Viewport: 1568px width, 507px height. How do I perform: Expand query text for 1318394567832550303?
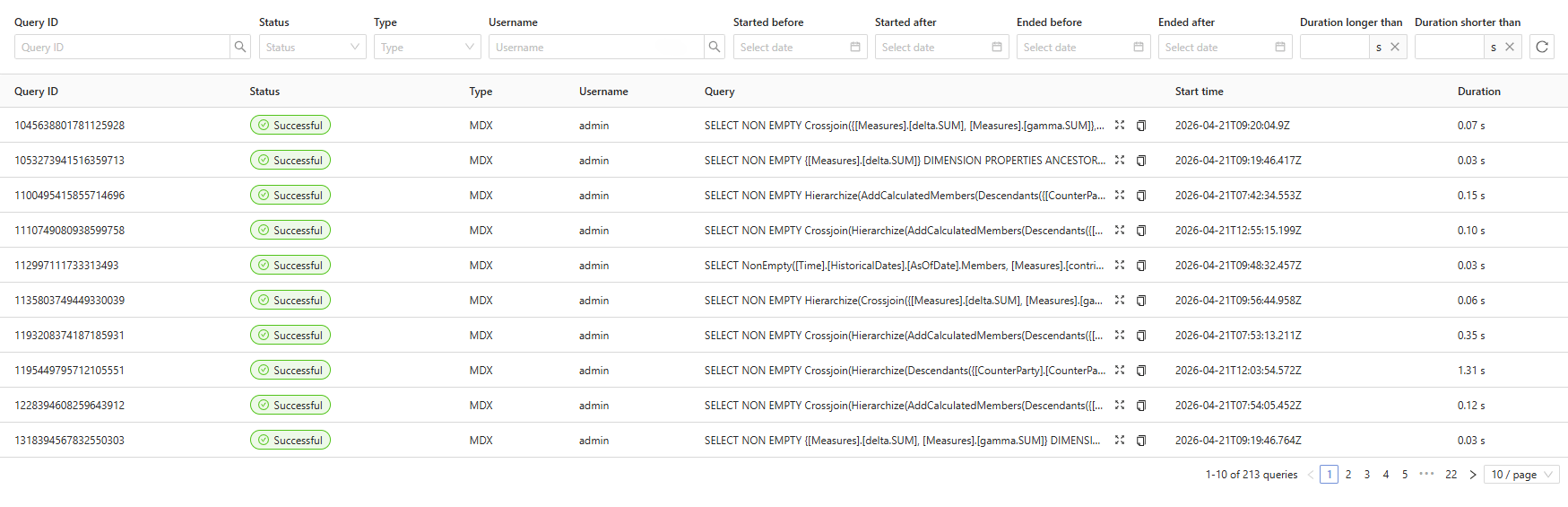tap(1120, 441)
